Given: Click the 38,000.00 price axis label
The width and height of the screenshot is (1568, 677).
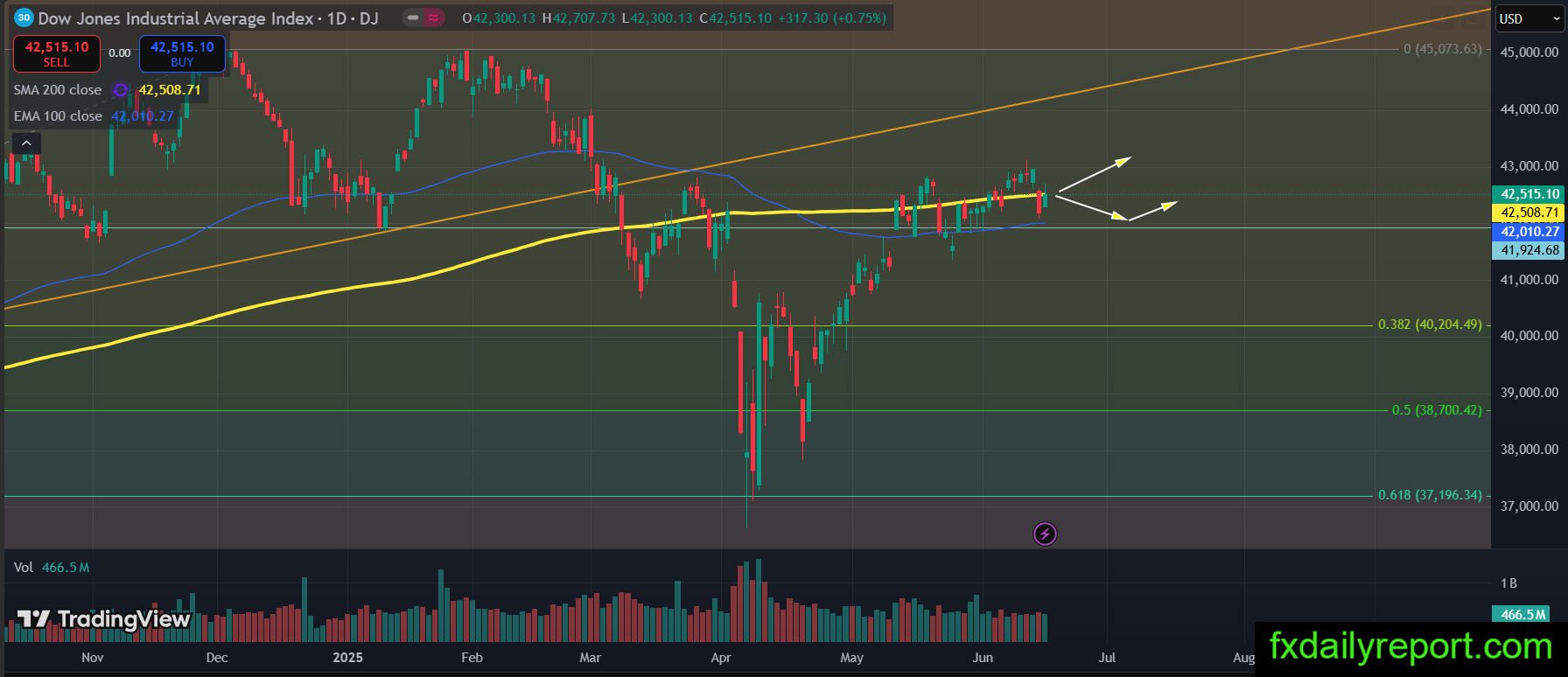Looking at the screenshot, I should coord(1529,450).
